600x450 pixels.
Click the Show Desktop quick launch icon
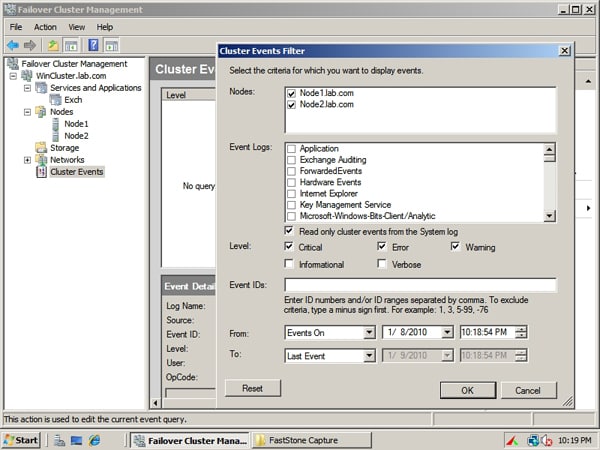77,441
